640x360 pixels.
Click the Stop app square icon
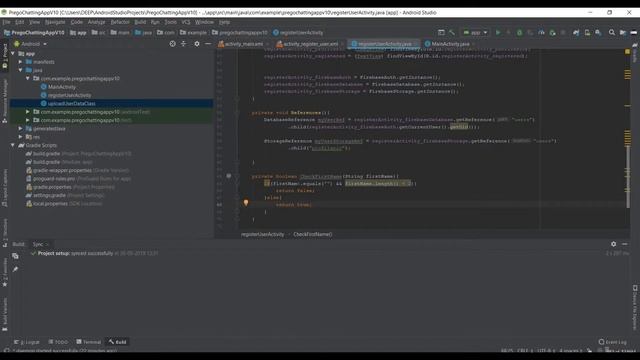point(563,33)
